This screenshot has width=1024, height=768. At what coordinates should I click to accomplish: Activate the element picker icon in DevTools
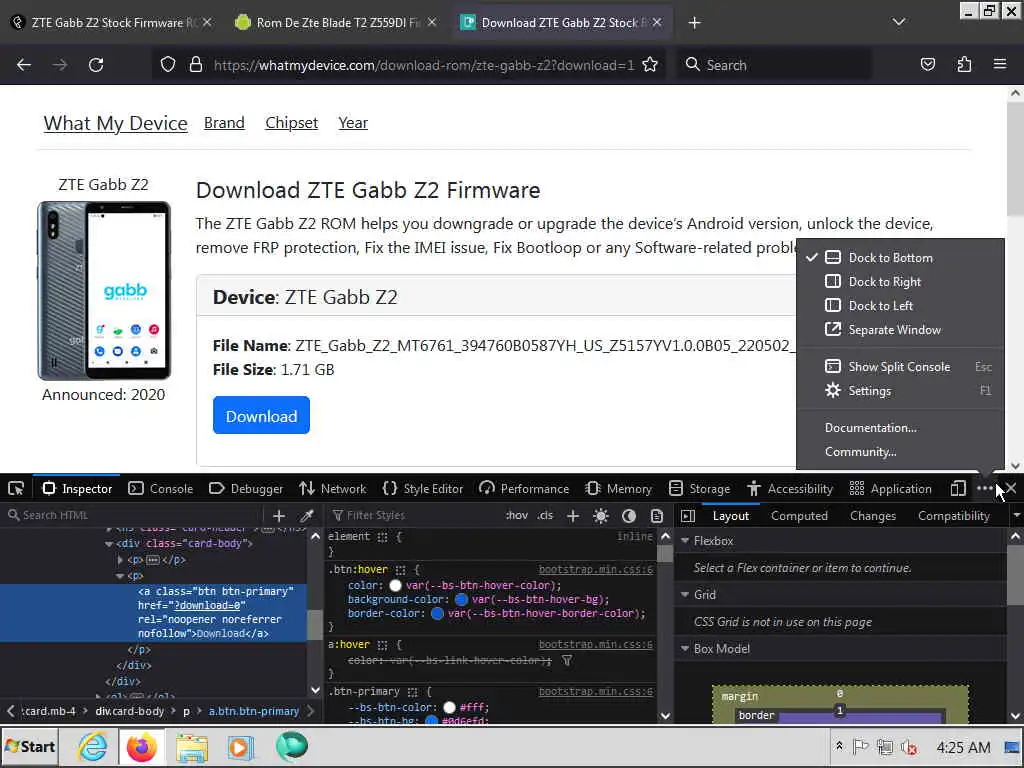coord(16,488)
